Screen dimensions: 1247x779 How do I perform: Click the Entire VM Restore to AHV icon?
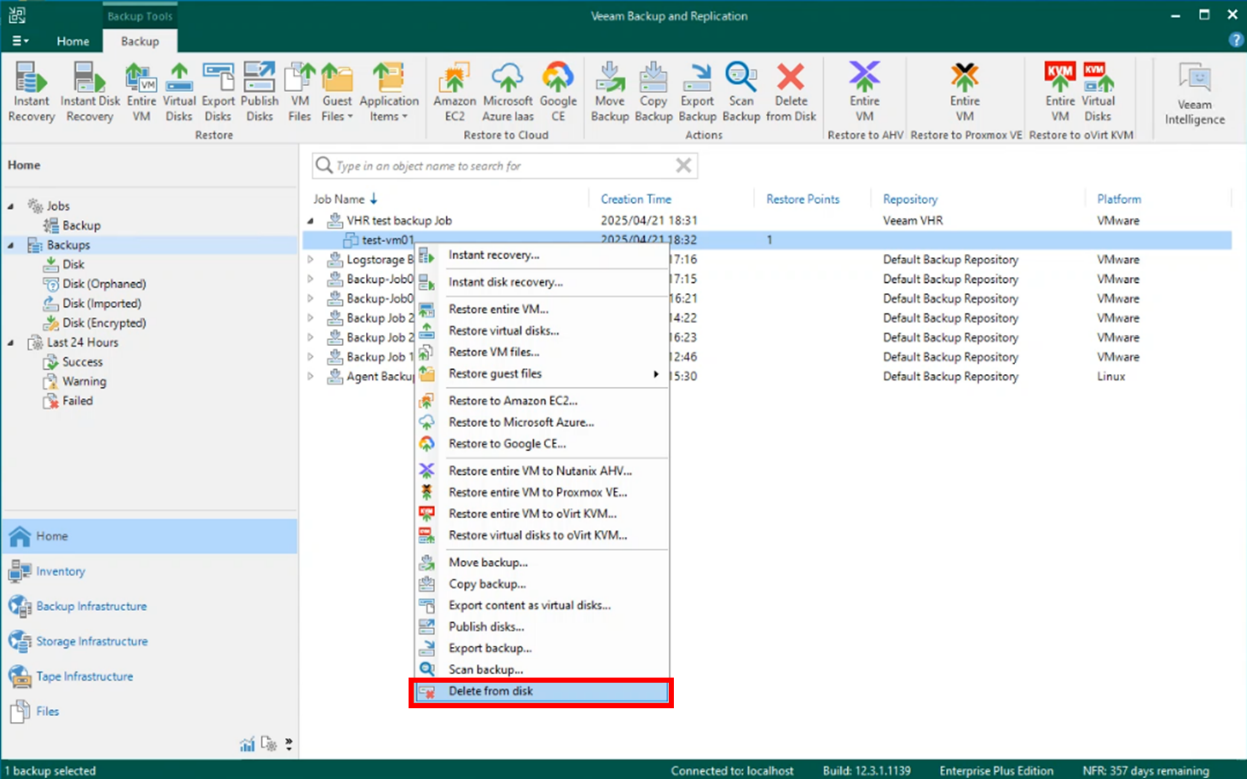[x=864, y=92]
